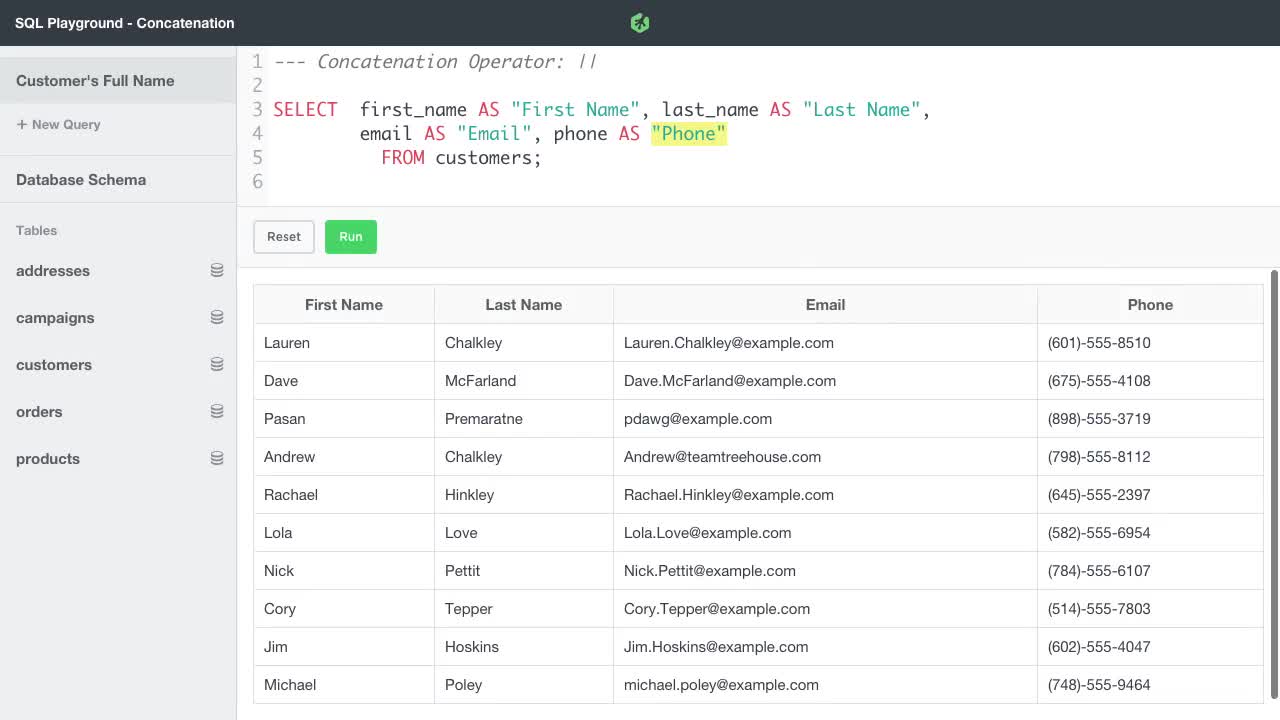Select Customer's Full Name query tab

click(x=95, y=81)
